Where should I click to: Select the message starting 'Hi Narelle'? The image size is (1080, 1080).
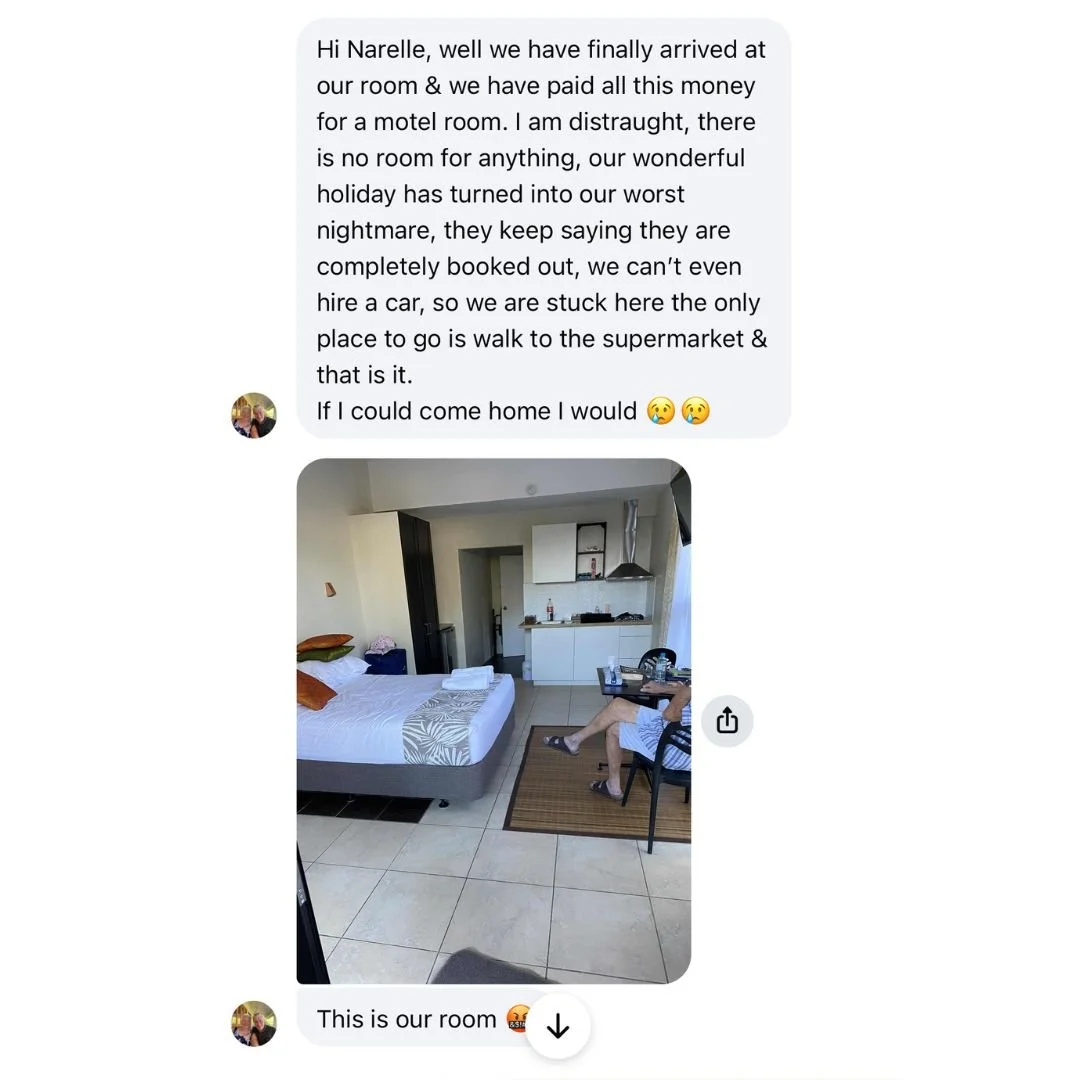tap(543, 229)
